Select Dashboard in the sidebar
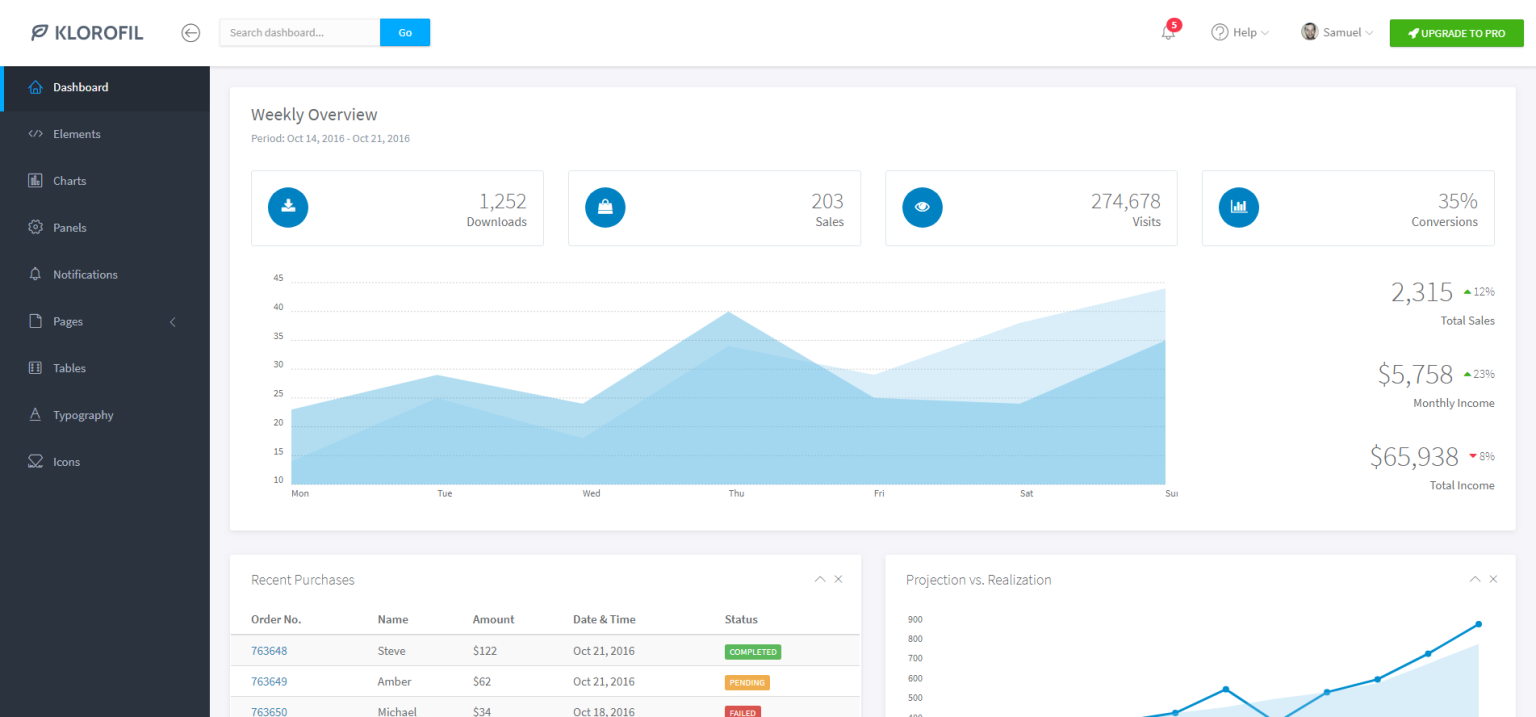The height and width of the screenshot is (717, 1536). point(80,87)
